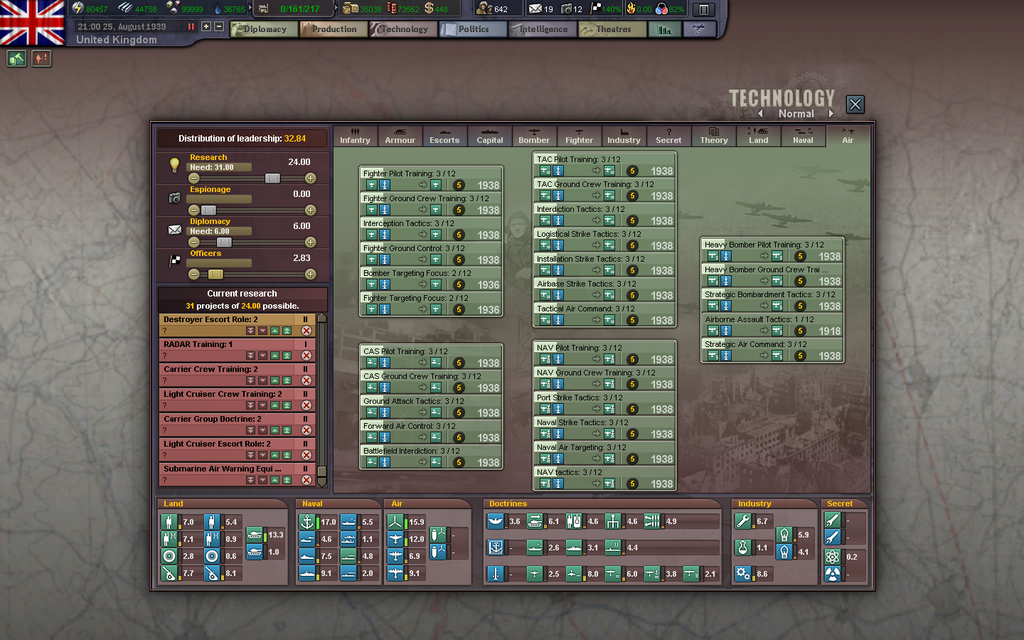
Task: Select the Escorts technology tab
Action: click(444, 136)
